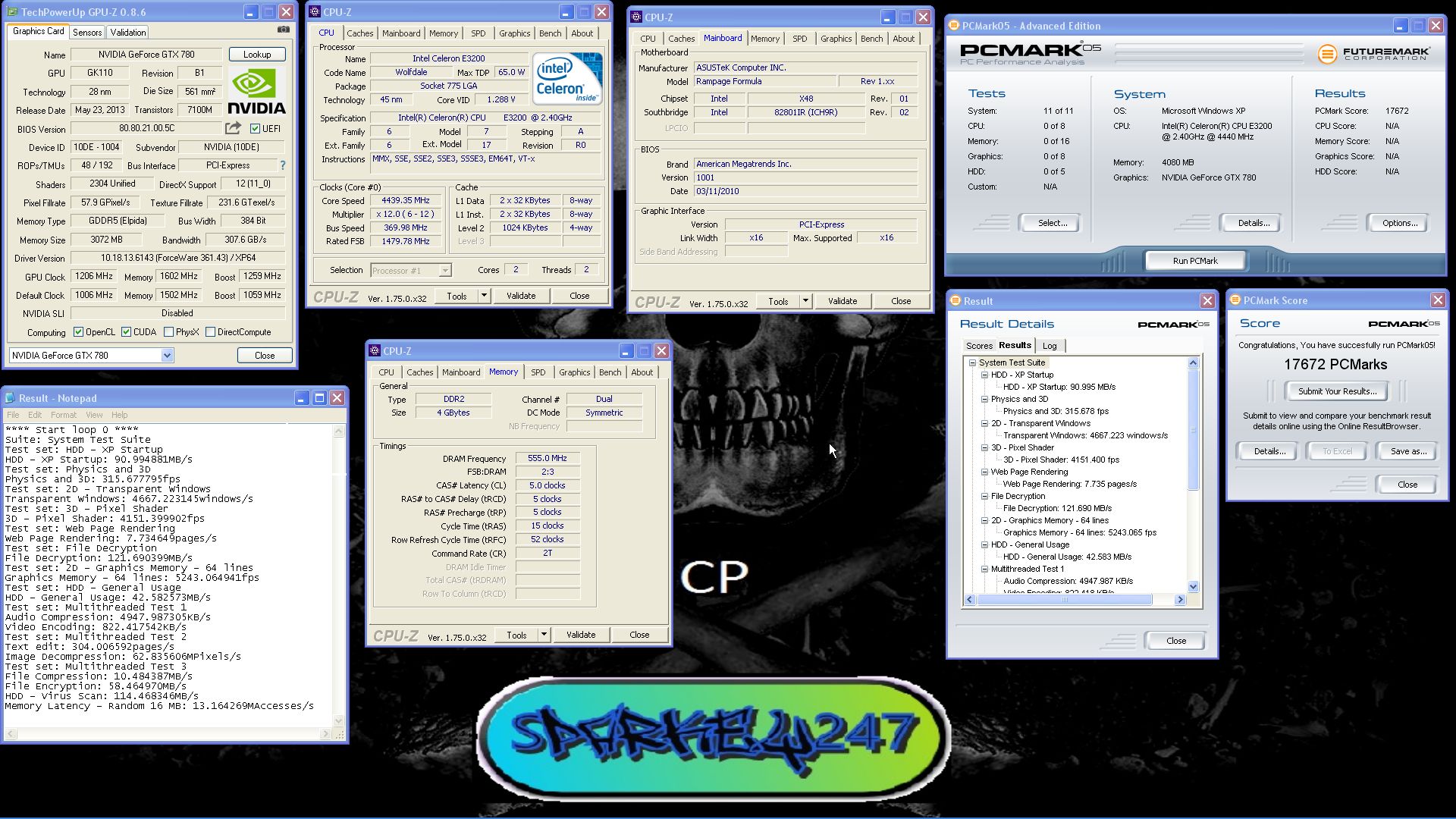Click the Notepad vertical scrollbar up arrow
Screen dimensions: 1456x819
click(339, 431)
